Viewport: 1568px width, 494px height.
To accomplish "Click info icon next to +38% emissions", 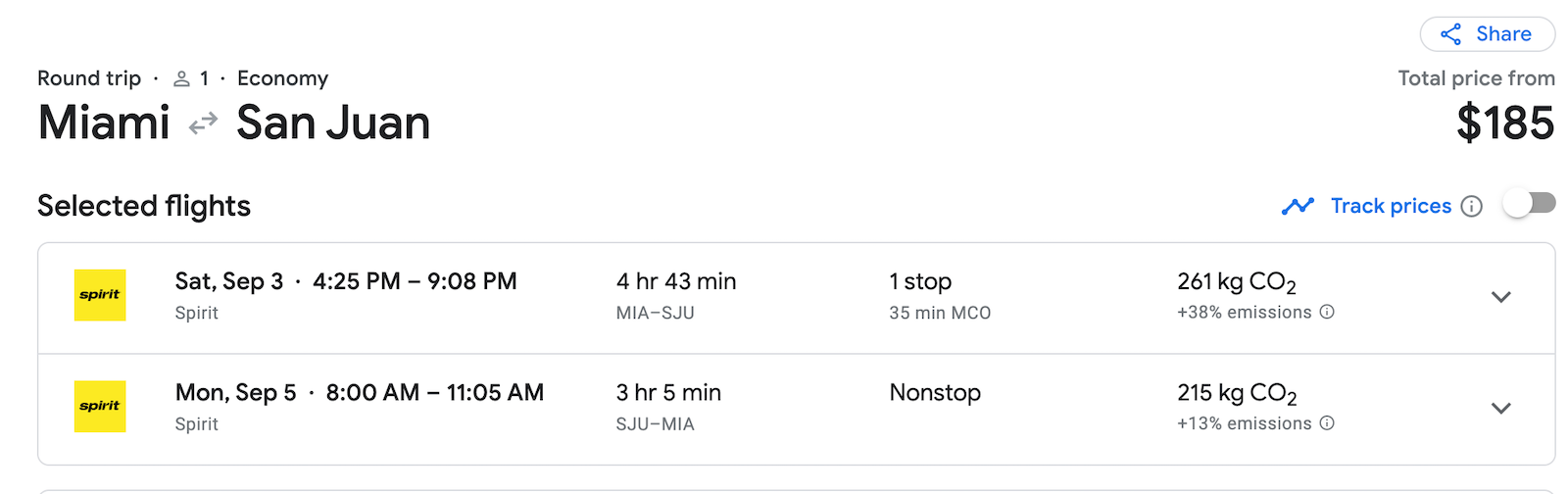I will point(1327,312).
